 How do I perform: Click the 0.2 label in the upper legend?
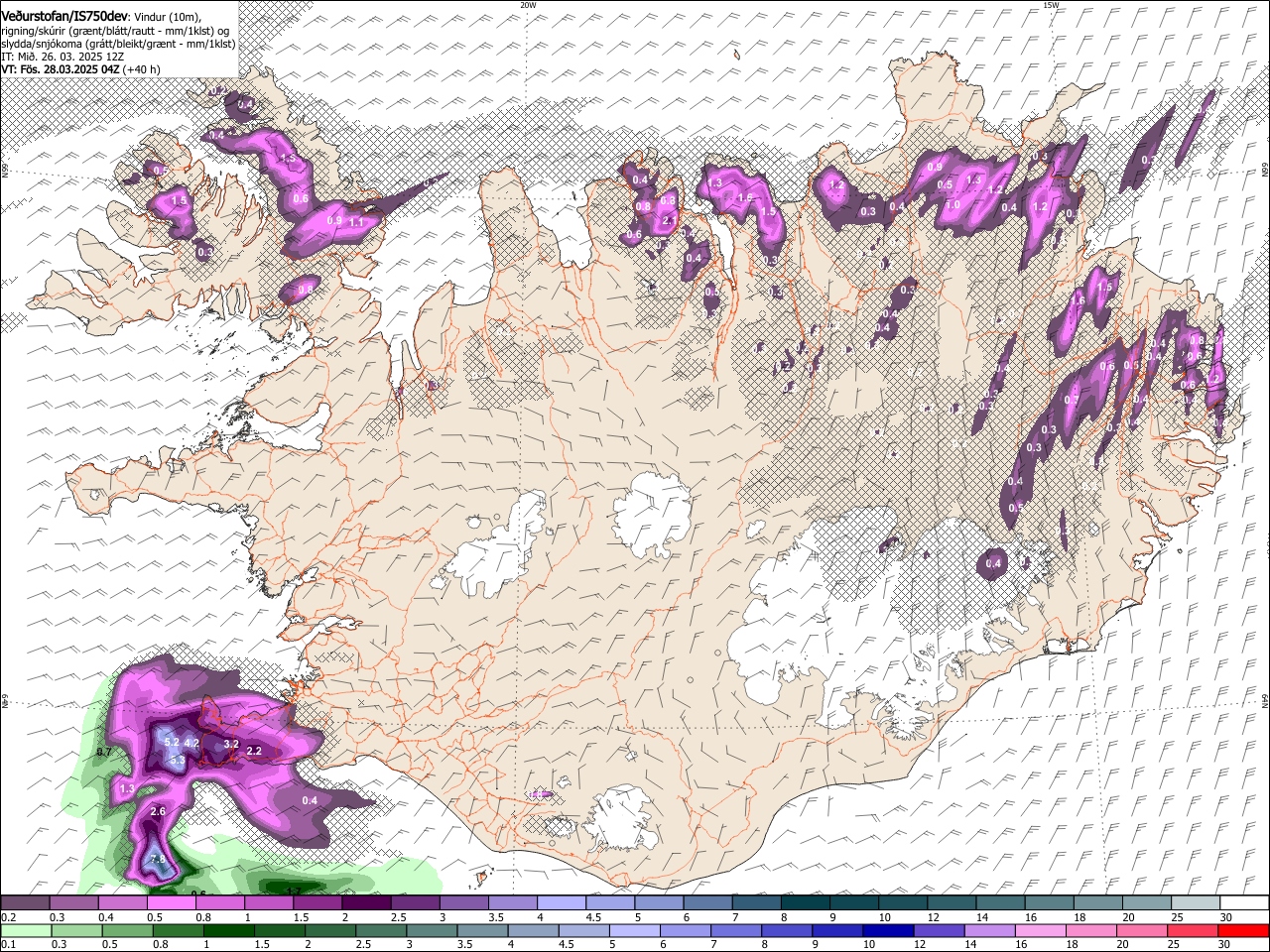(8, 916)
